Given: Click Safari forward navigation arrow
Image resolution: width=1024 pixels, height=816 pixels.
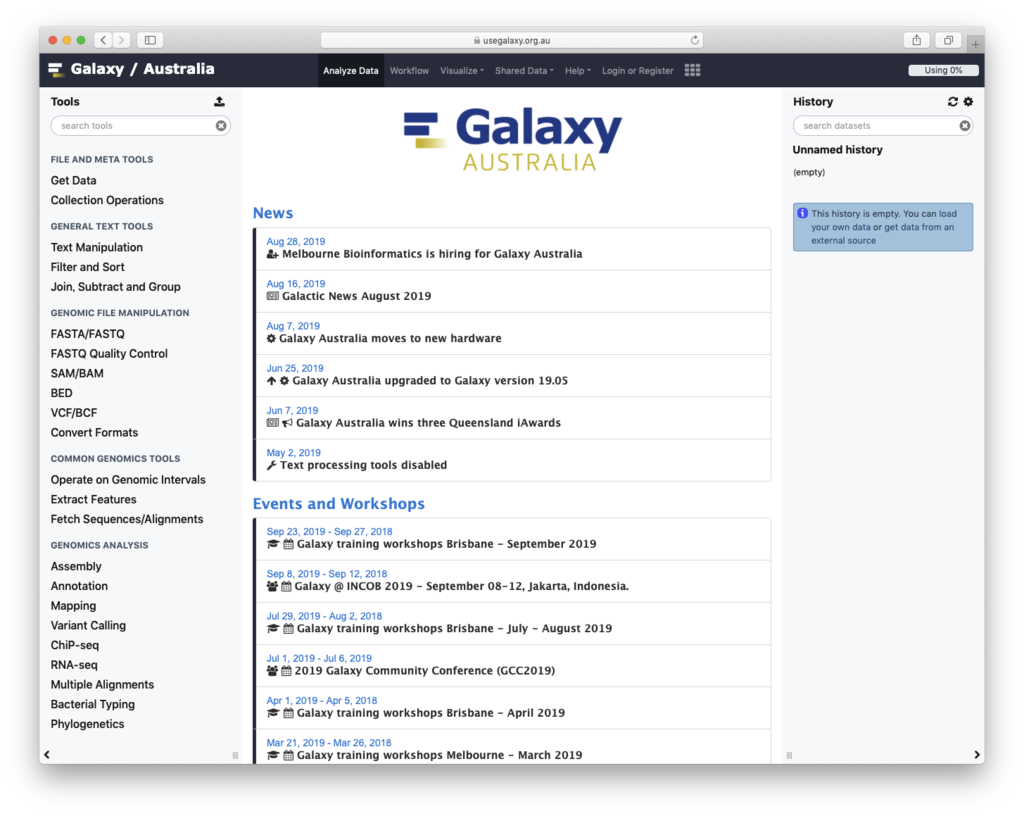Looking at the screenshot, I should [x=121, y=40].
